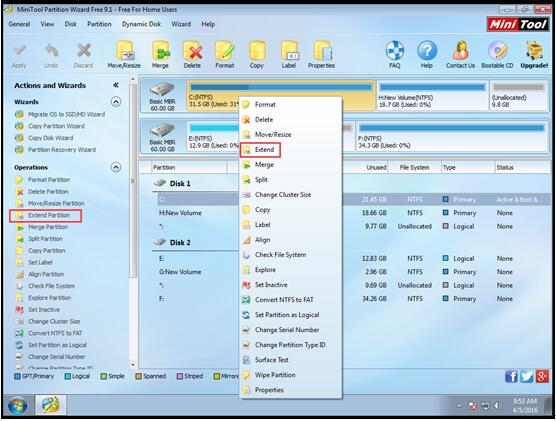Click the Format toolbar icon

225,54
